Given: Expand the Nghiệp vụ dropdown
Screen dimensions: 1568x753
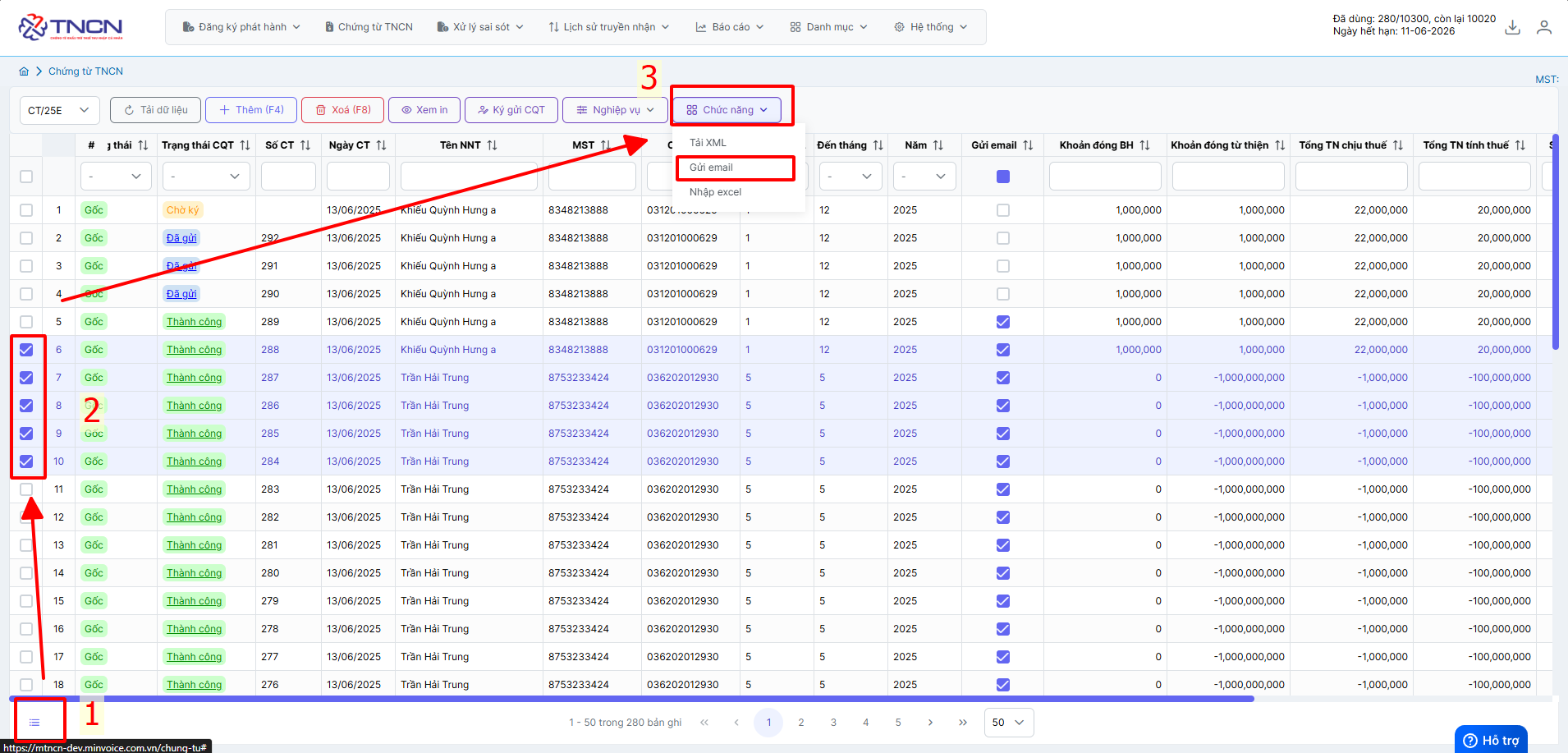Looking at the screenshot, I should [x=615, y=110].
